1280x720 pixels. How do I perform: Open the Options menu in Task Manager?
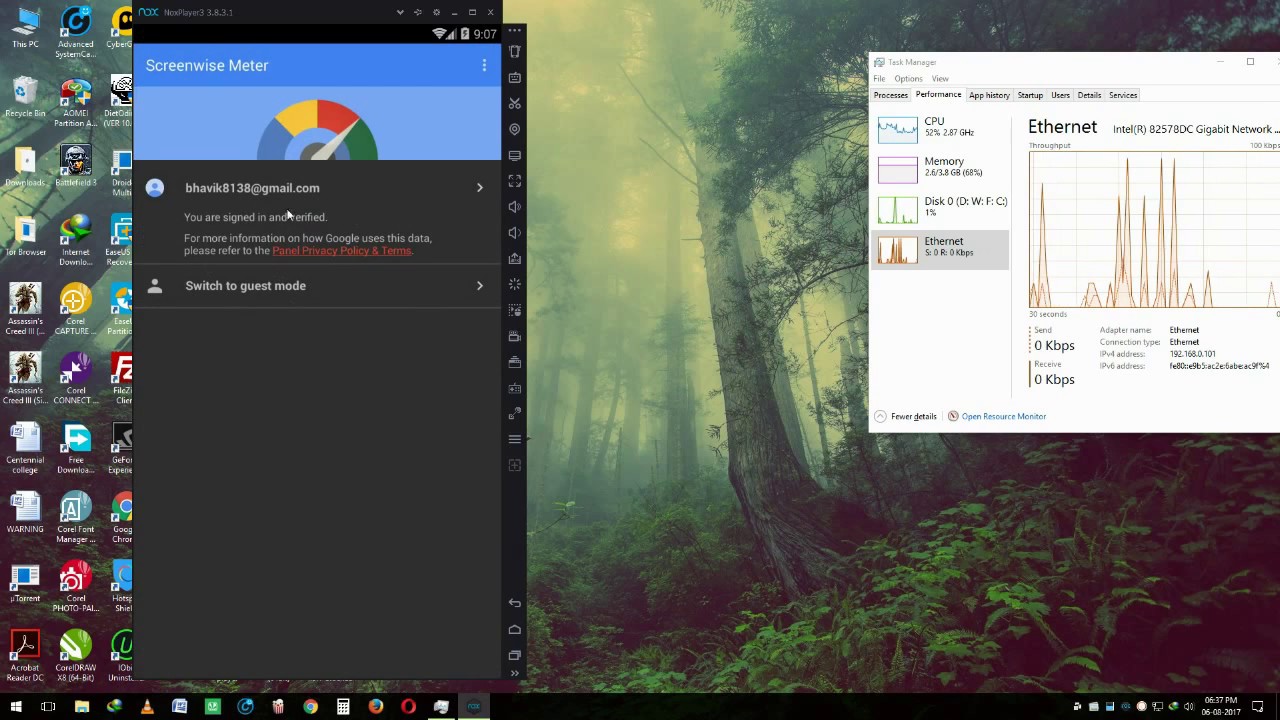pyautogui.click(x=908, y=79)
